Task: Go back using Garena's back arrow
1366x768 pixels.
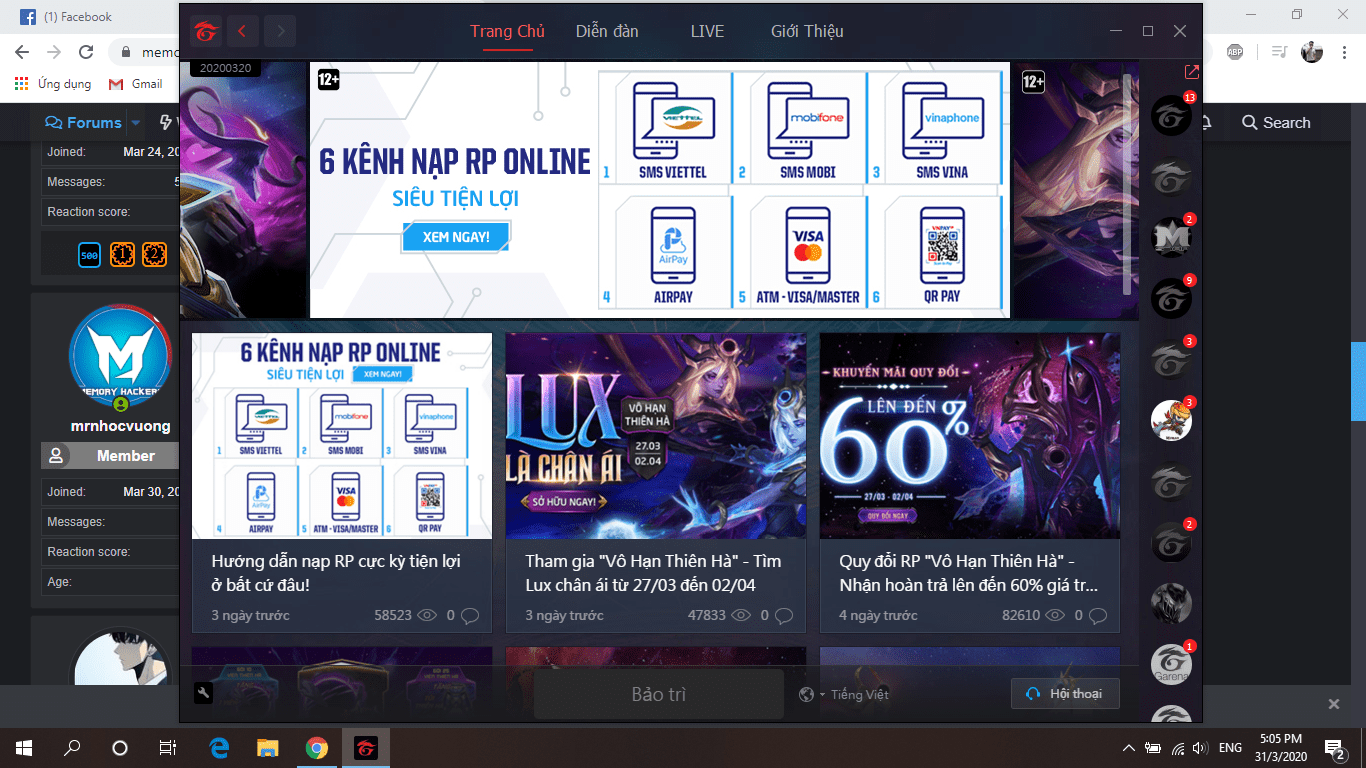Action: (242, 31)
